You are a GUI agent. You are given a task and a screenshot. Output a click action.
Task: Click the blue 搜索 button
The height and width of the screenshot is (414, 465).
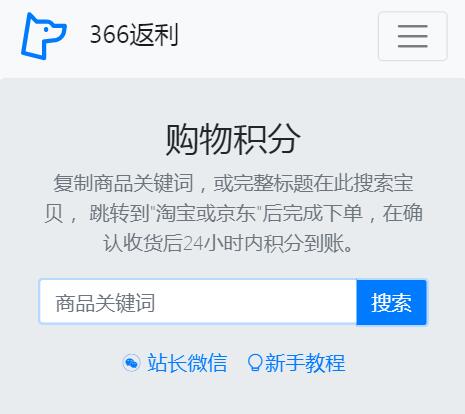tap(391, 302)
